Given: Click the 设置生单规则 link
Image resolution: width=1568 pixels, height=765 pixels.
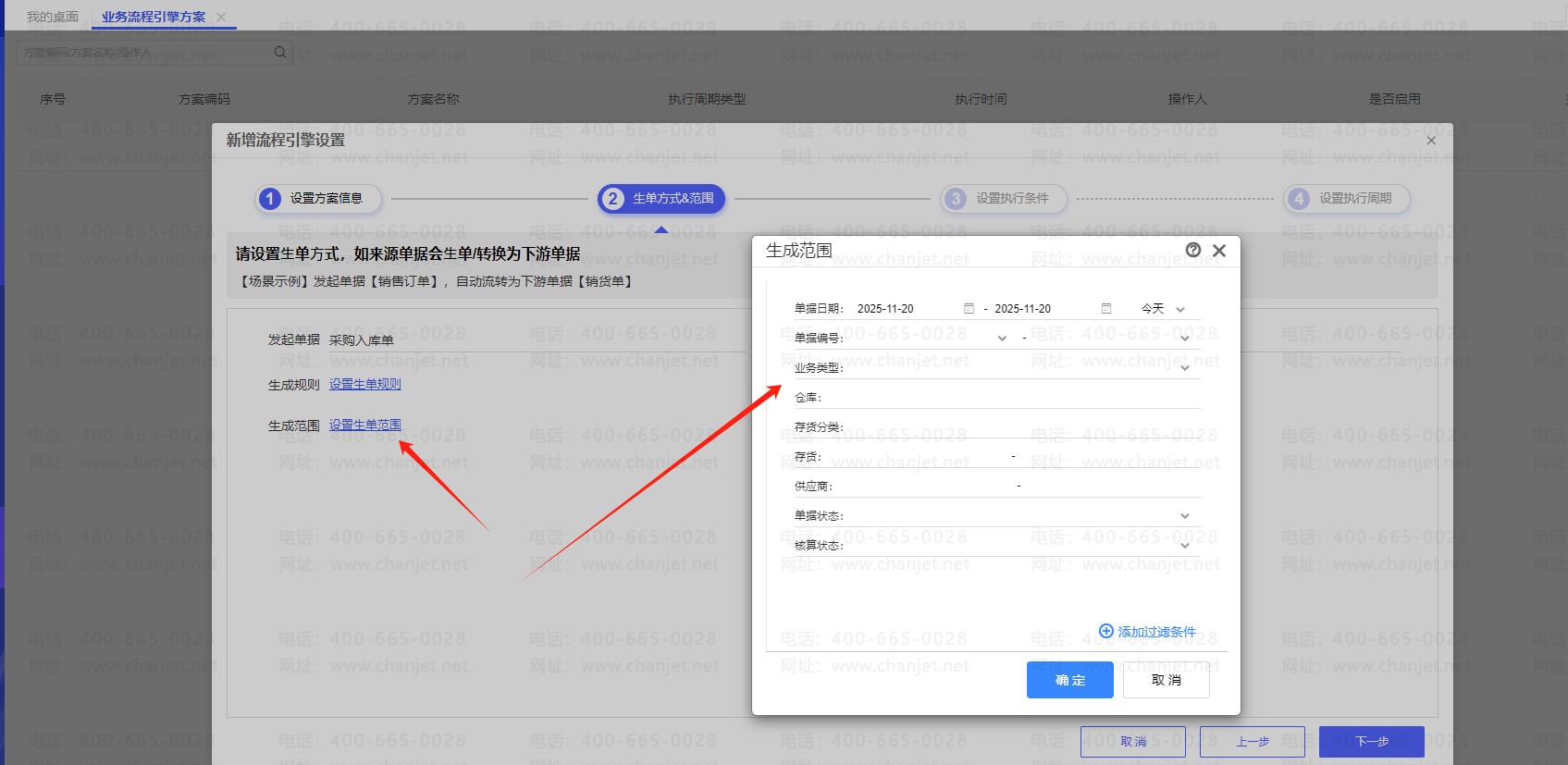Looking at the screenshot, I should coord(365,384).
